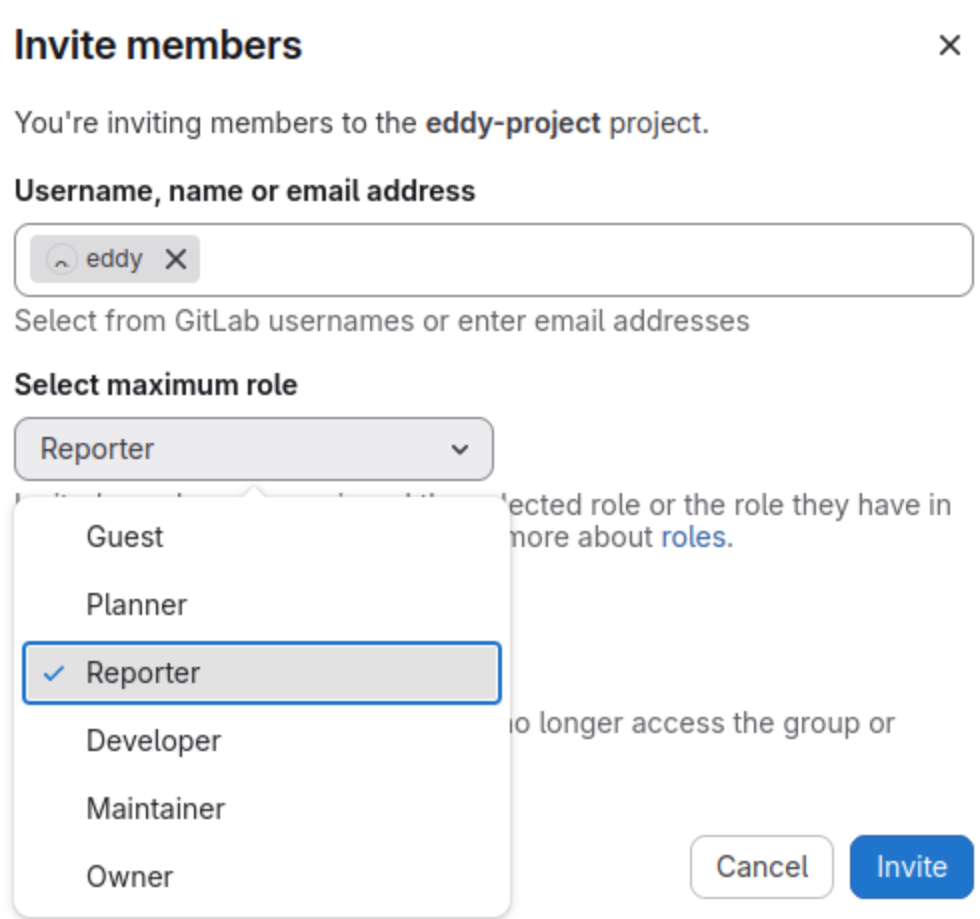
Task: Choose the Maintainer role option
Action: 262,809
